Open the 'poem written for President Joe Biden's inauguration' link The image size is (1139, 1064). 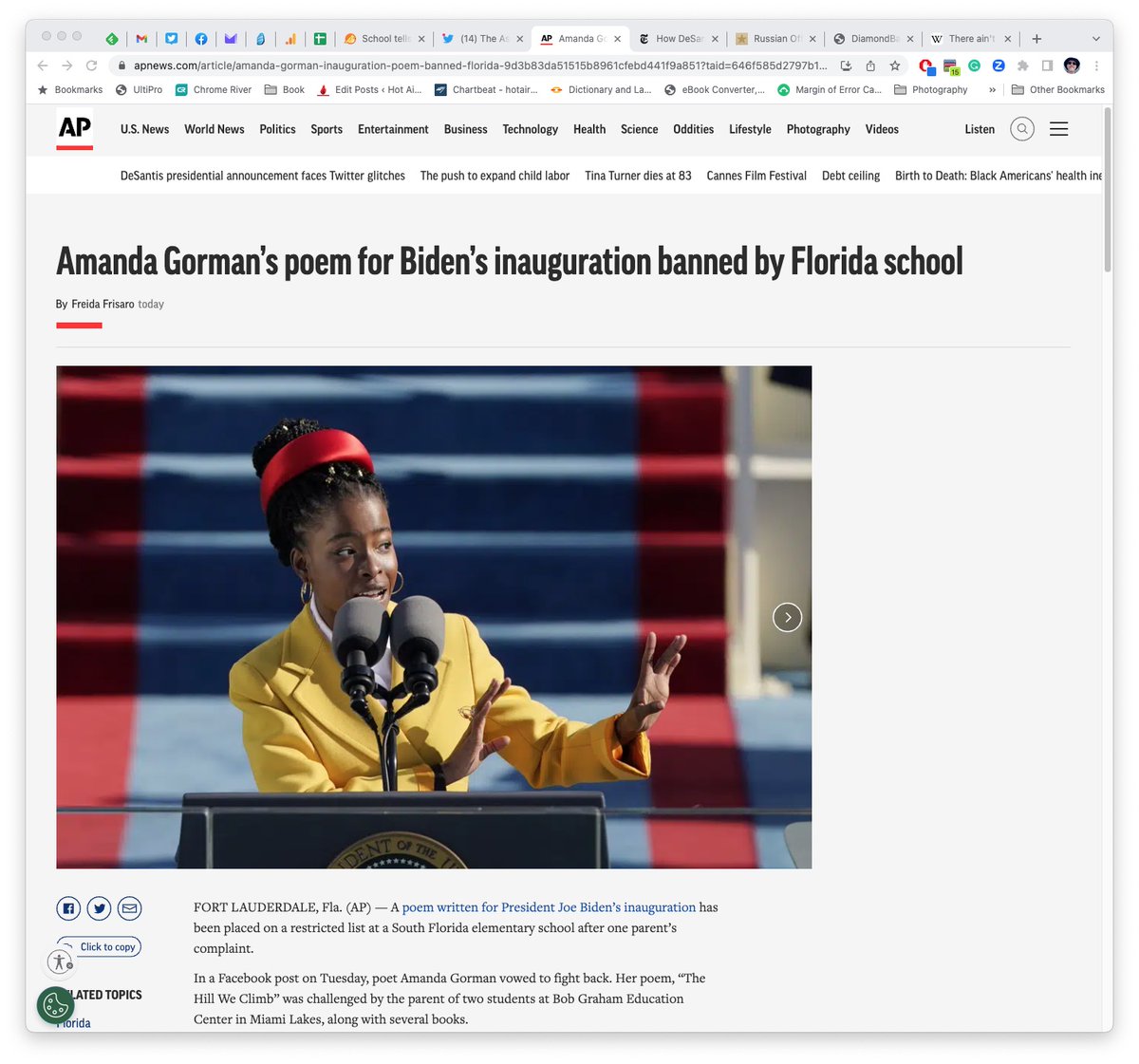pyautogui.click(x=549, y=907)
